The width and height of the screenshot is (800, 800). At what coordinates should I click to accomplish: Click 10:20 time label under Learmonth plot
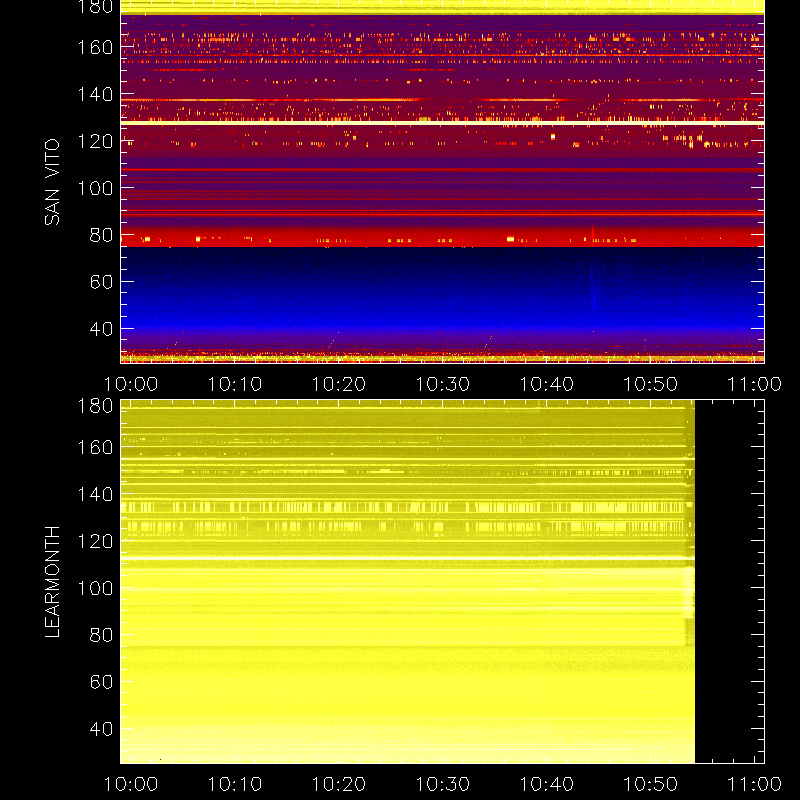tap(339, 784)
